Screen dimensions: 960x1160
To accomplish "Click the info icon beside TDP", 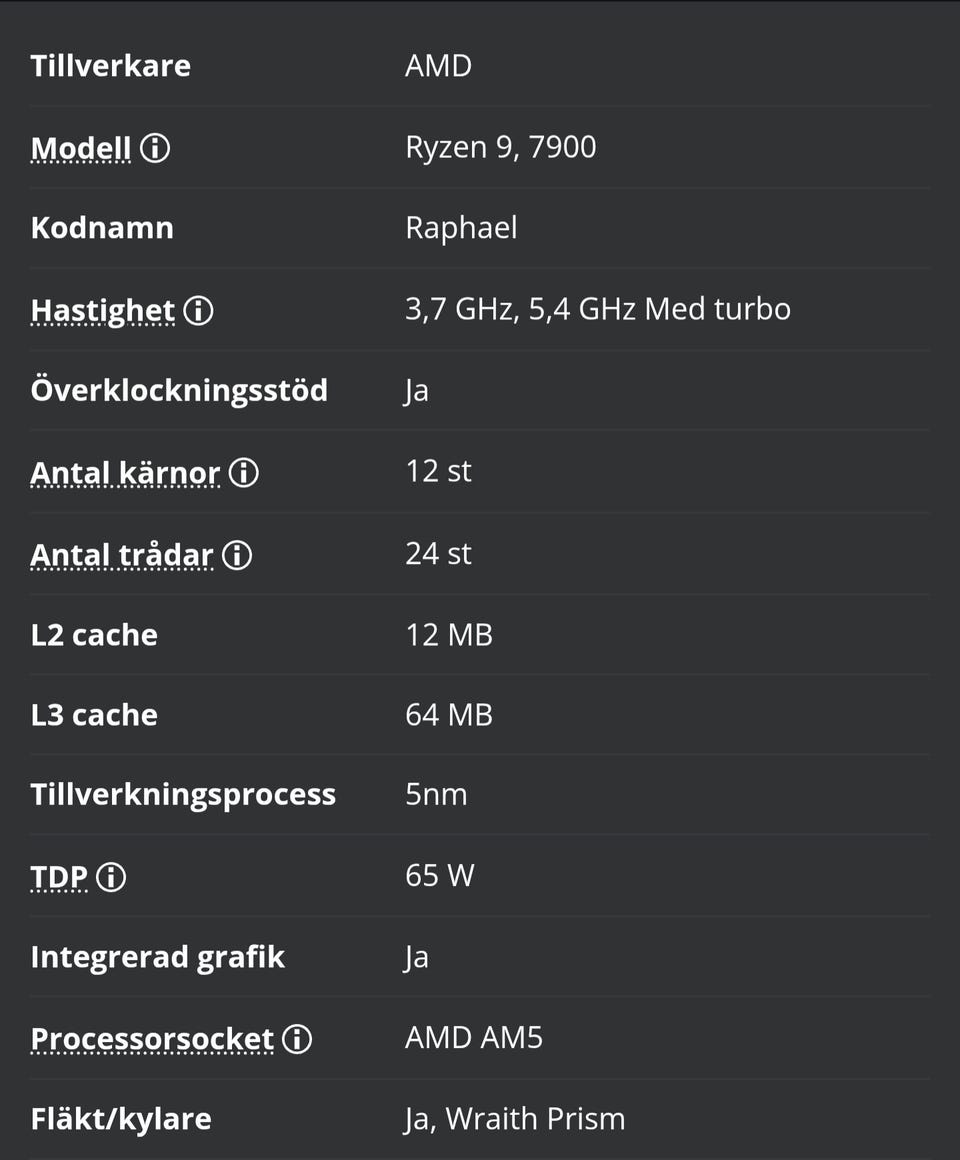I will point(111,877).
